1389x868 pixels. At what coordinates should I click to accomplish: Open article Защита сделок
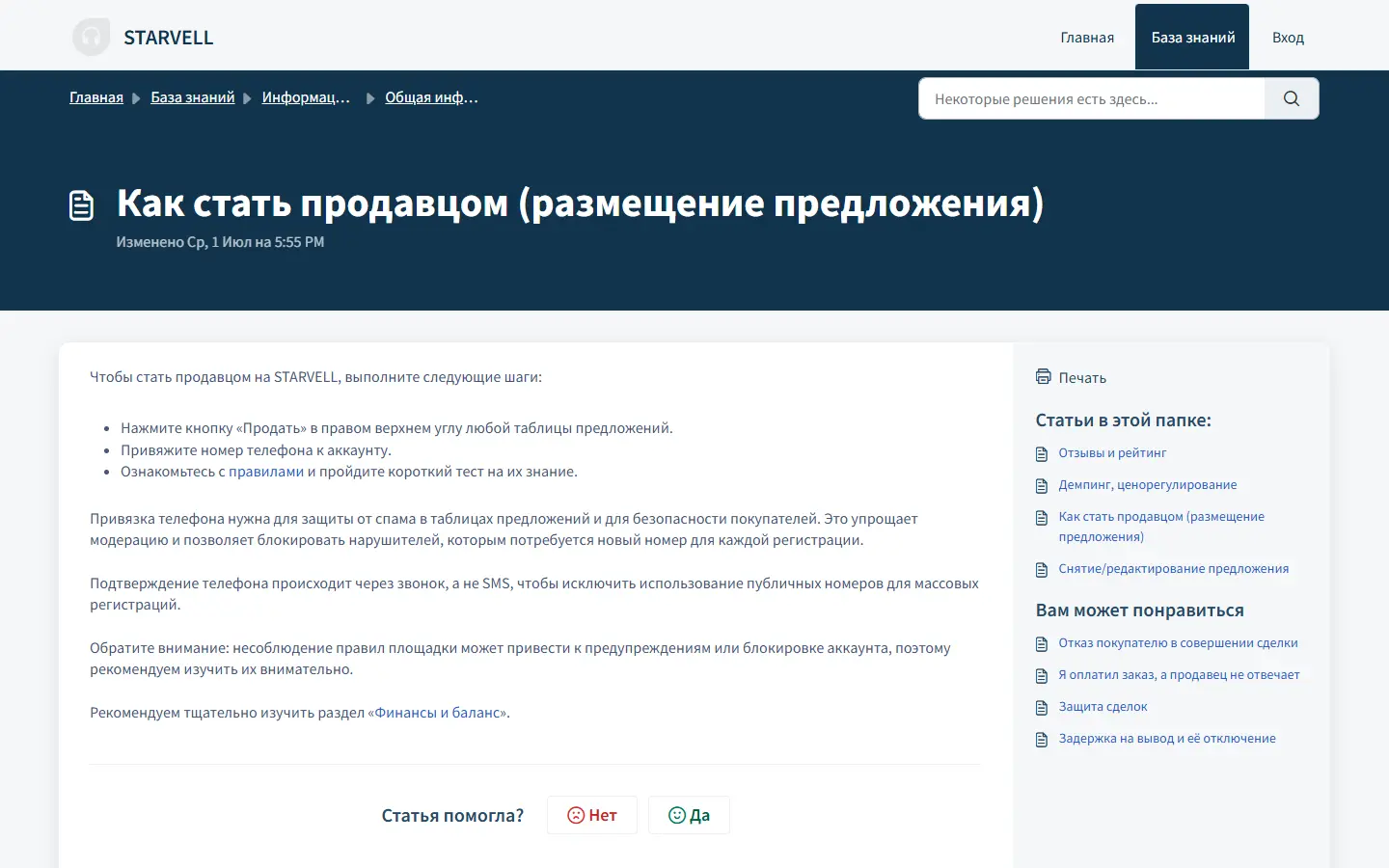[x=1103, y=707]
